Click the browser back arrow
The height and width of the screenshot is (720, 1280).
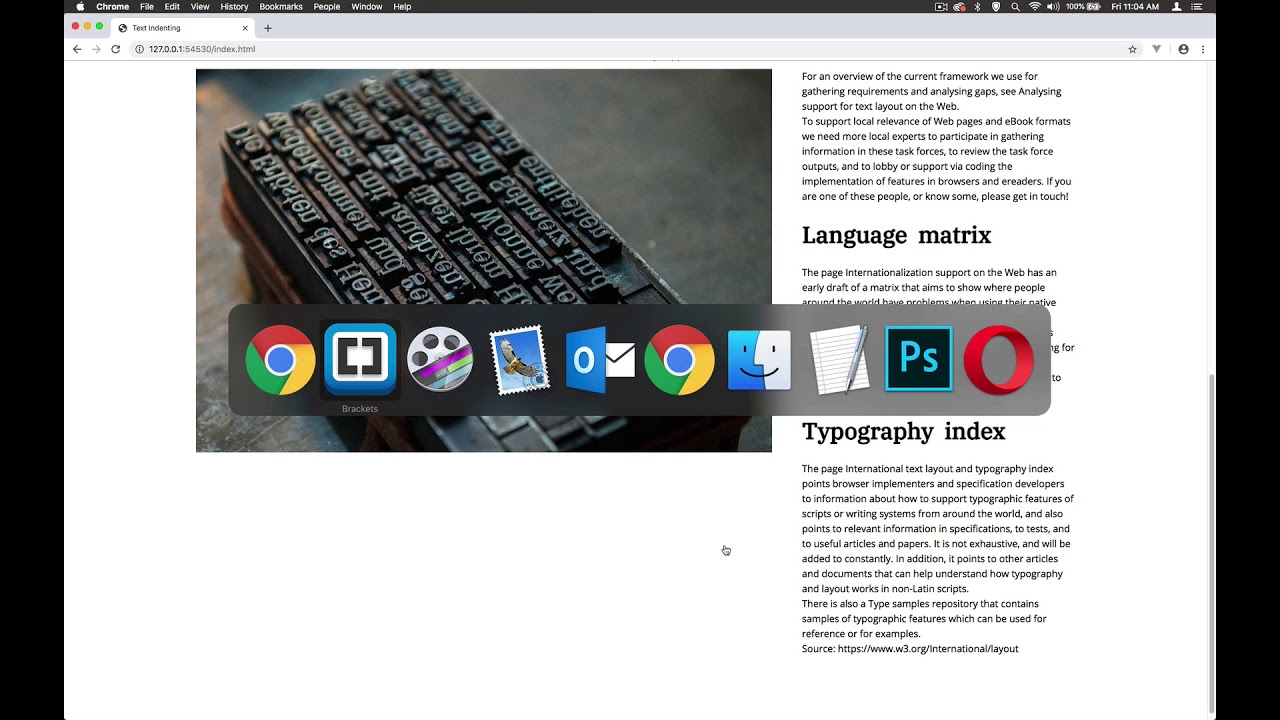tap(77, 49)
